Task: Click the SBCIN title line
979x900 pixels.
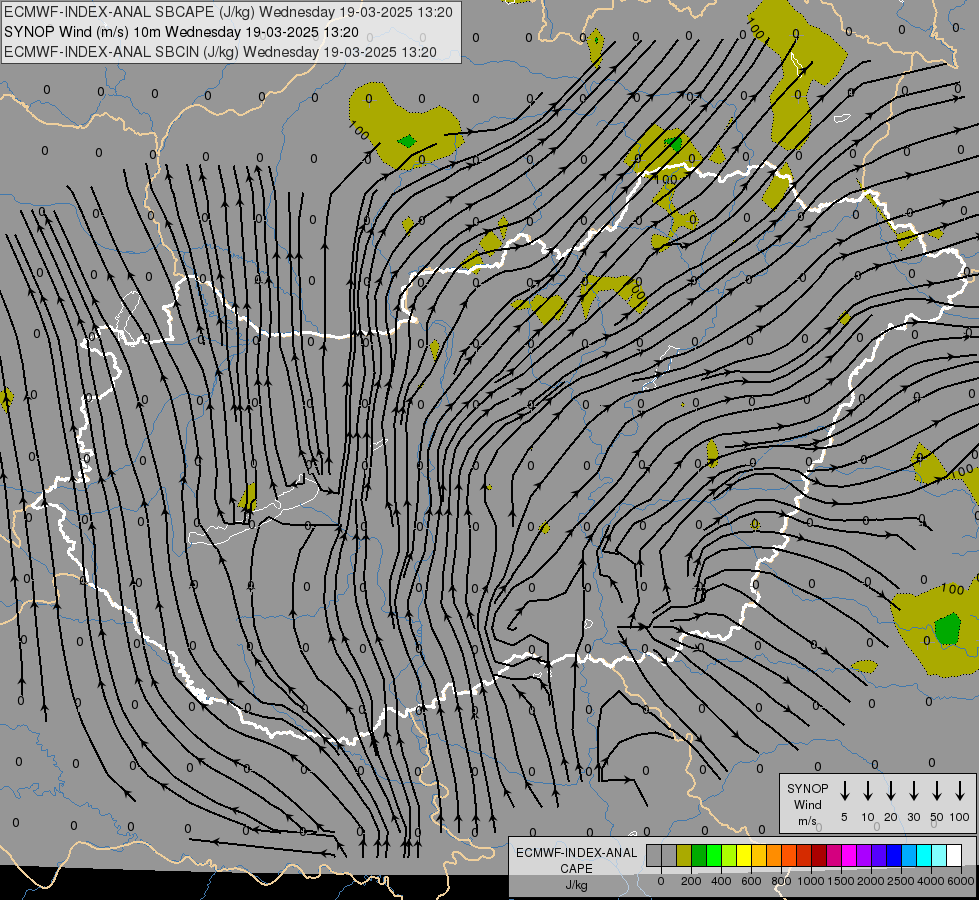Action: click(220, 52)
